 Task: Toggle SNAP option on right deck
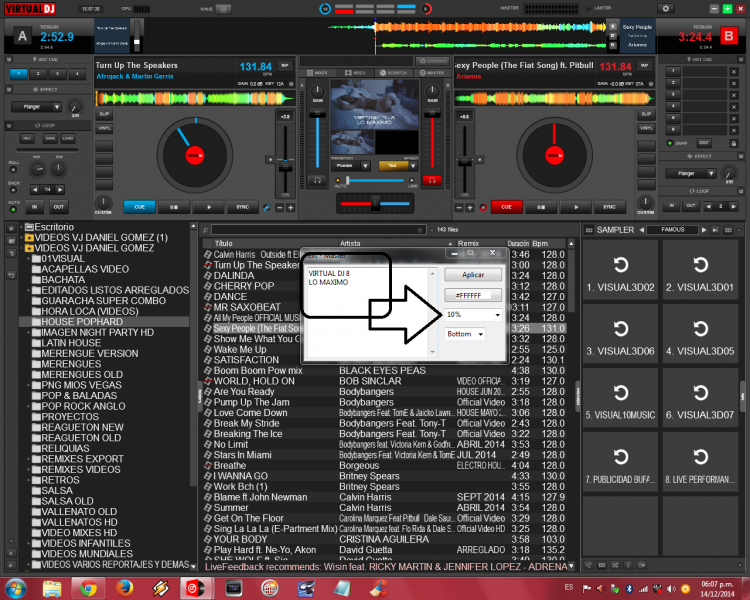pos(670,143)
